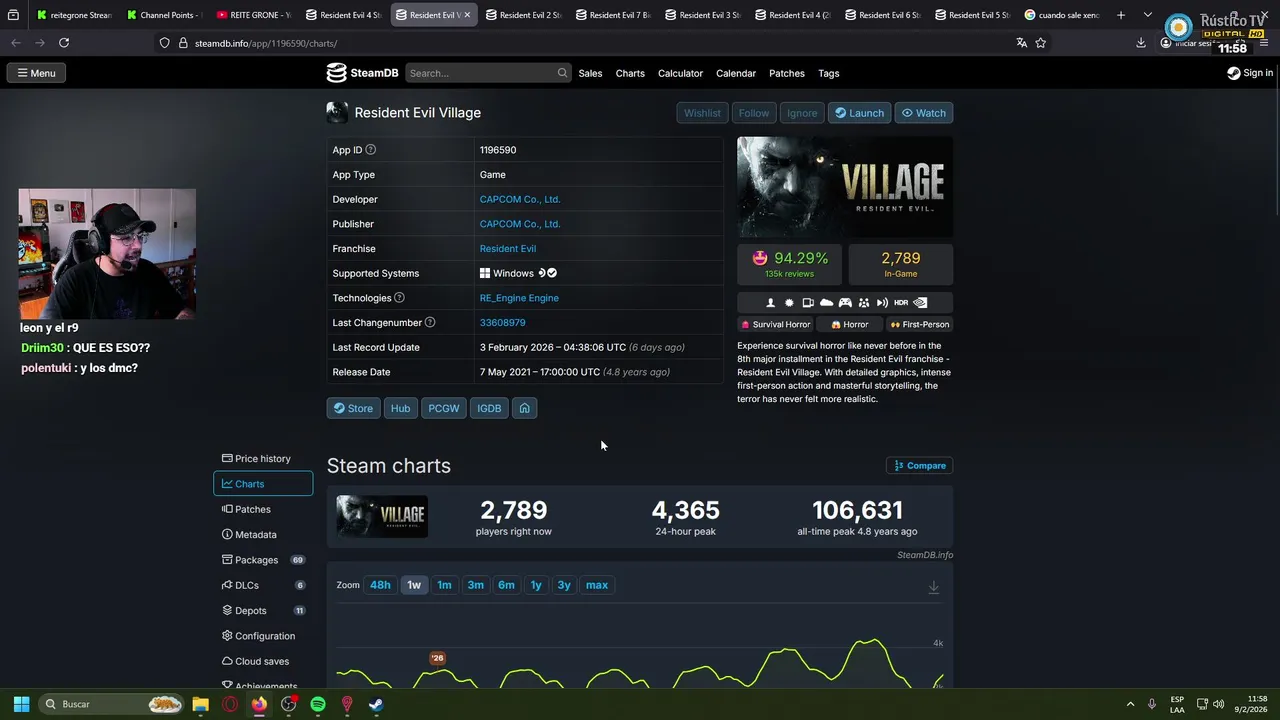Set chart zoom to 1y
The width and height of the screenshot is (1280, 720).
[536, 585]
